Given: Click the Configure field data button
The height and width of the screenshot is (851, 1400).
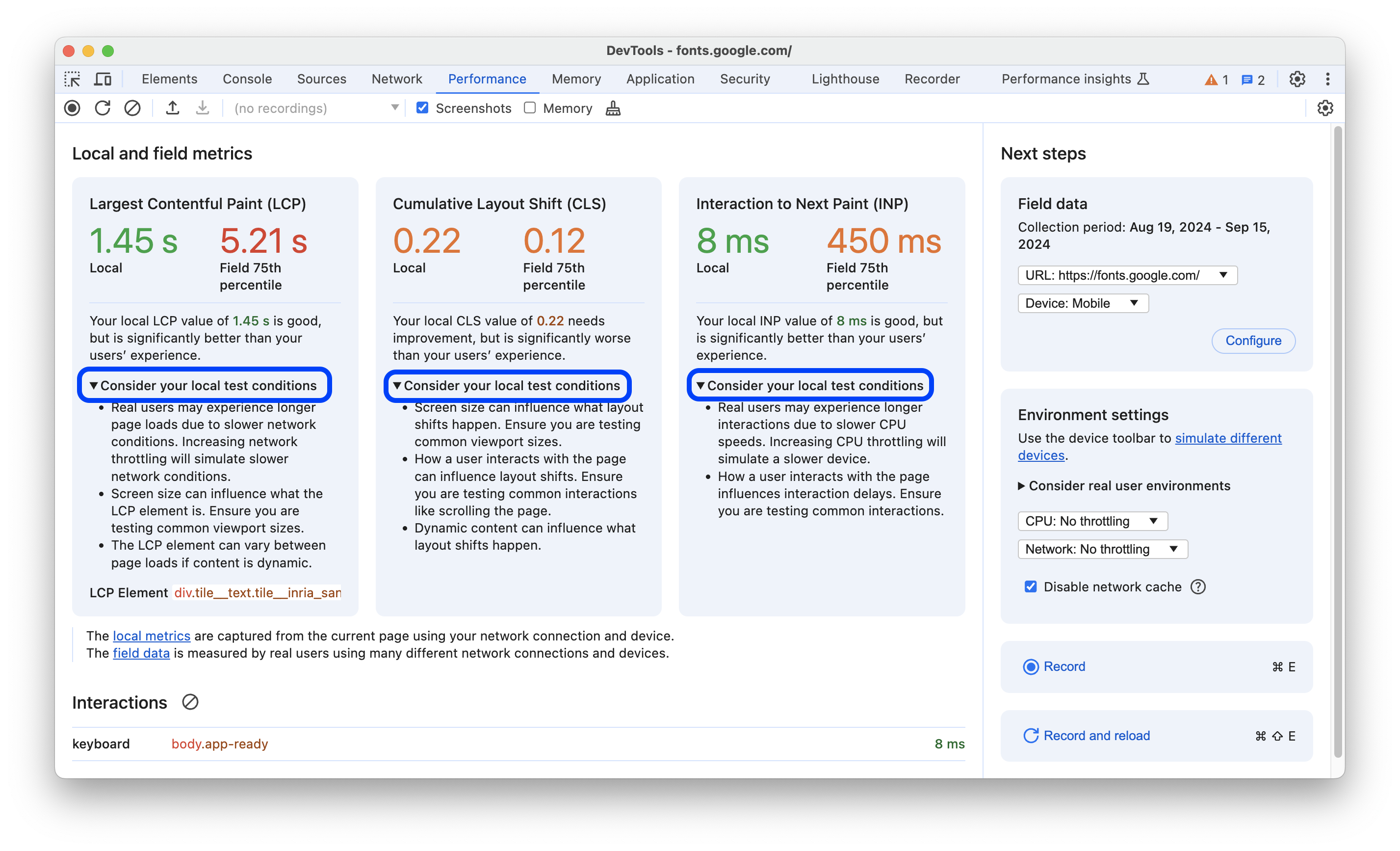Looking at the screenshot, I should pos(1253,339).
